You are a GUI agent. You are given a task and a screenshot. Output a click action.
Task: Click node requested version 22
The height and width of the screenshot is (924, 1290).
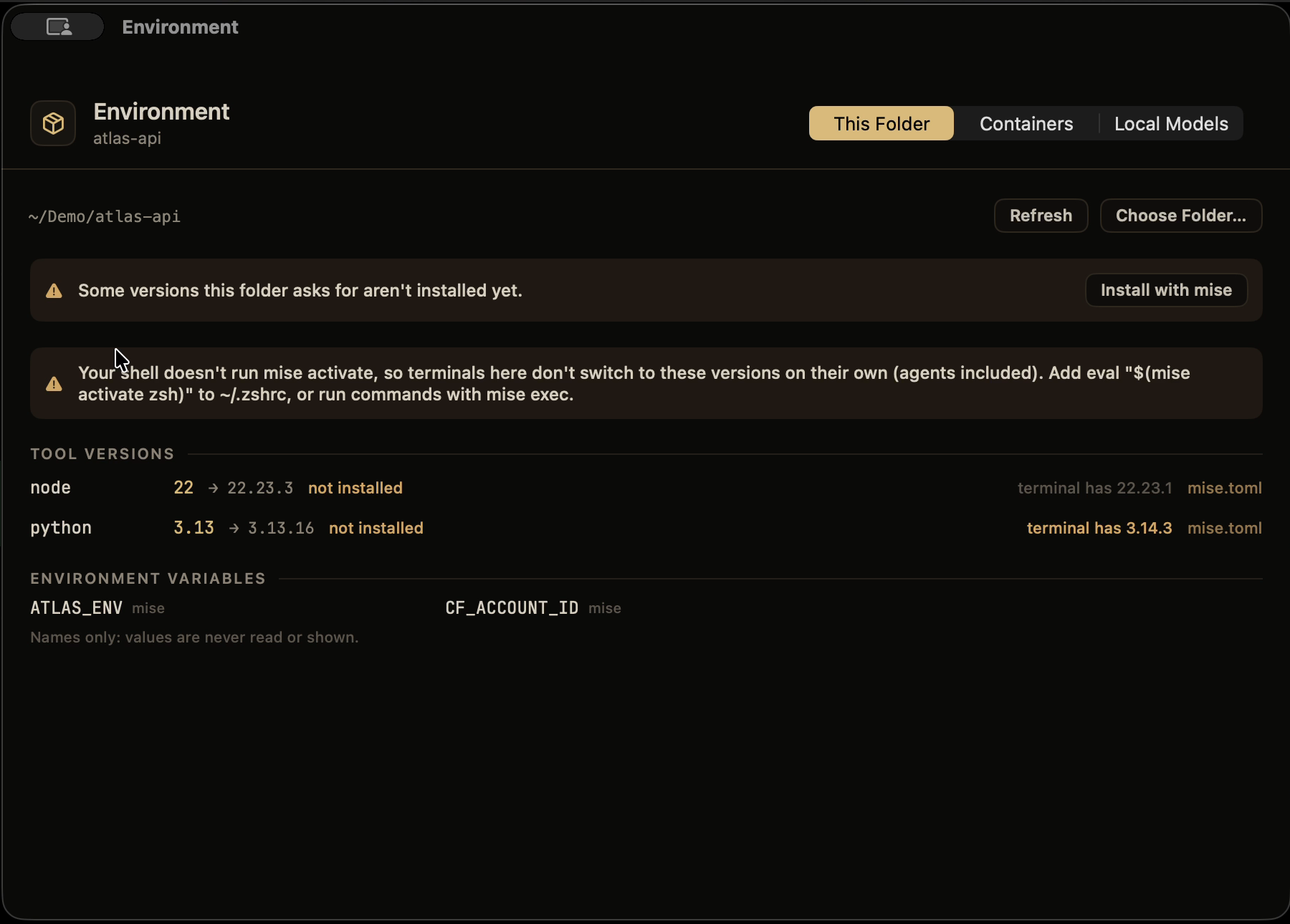pyautogui.click(x=183, y=488)
